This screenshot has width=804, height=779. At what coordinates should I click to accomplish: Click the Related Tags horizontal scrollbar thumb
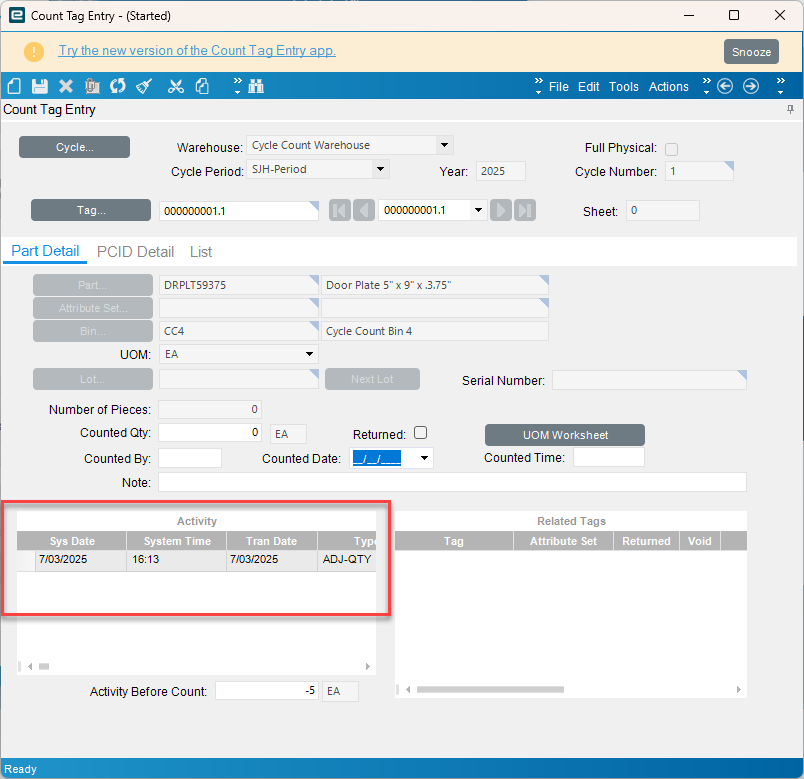pyautogui.click(x=490, y=689)
